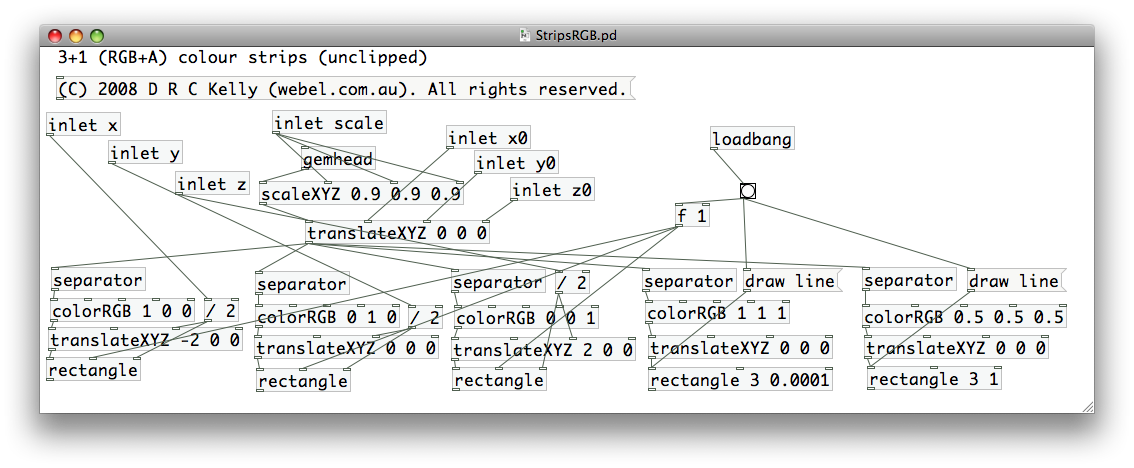1134x468 pixels.
Task: Select the colorRGB 0 1 0 object
Action: point(330,318)
